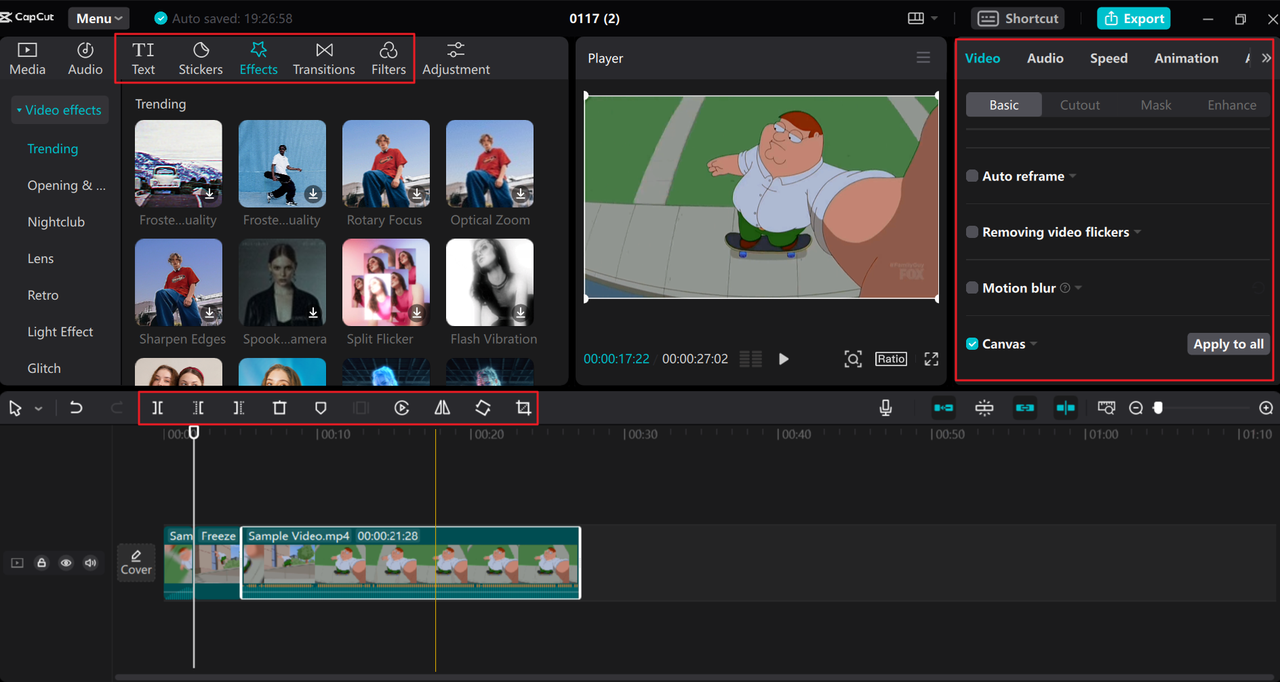Enable Removing video flickers checkbox

972,232
